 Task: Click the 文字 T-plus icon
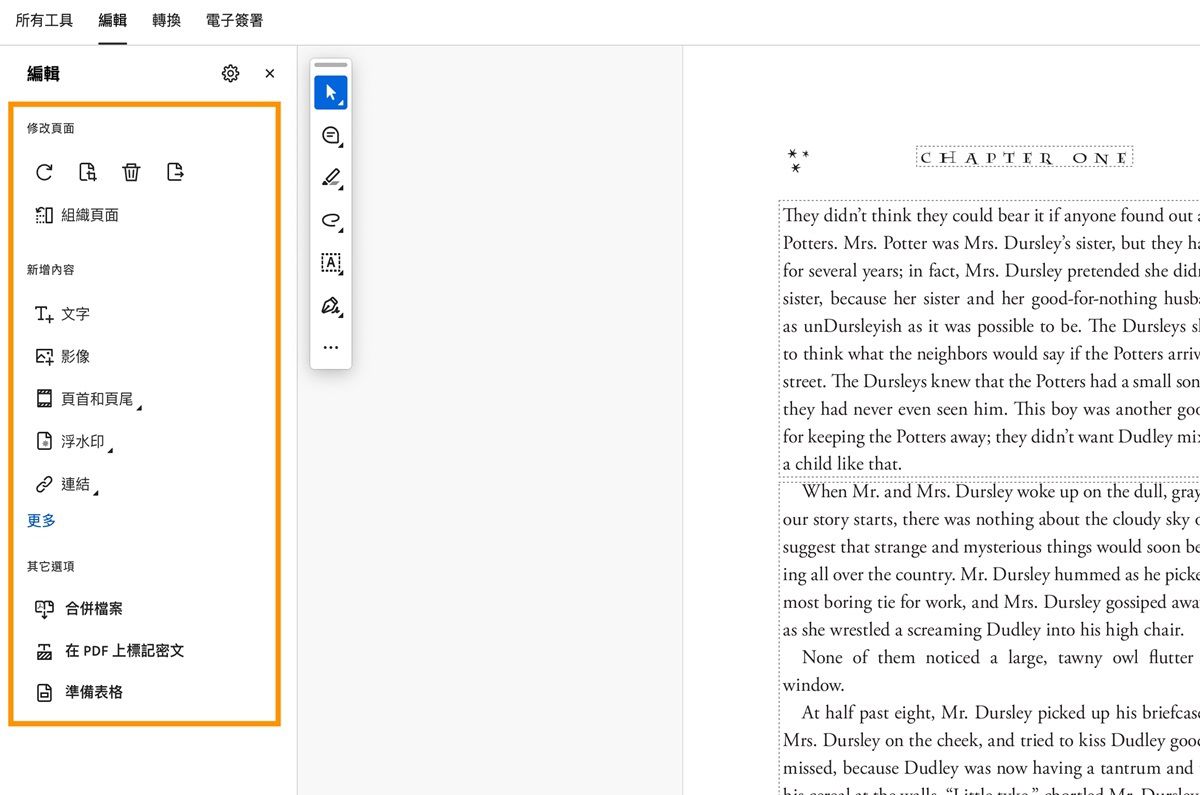[x=44, y=314]
